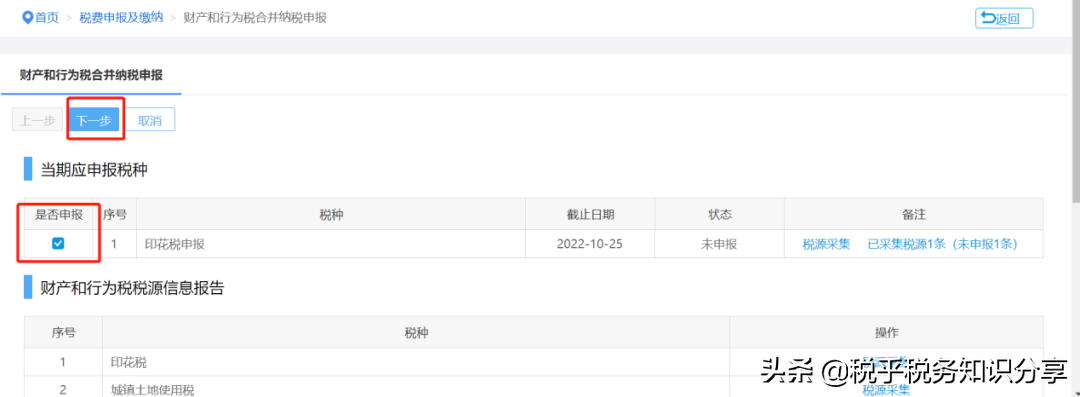Screen dimensions: 1080x397
Task: Open 已采集税源1条（未申报1条）link
Action: (x=942, y=243)
